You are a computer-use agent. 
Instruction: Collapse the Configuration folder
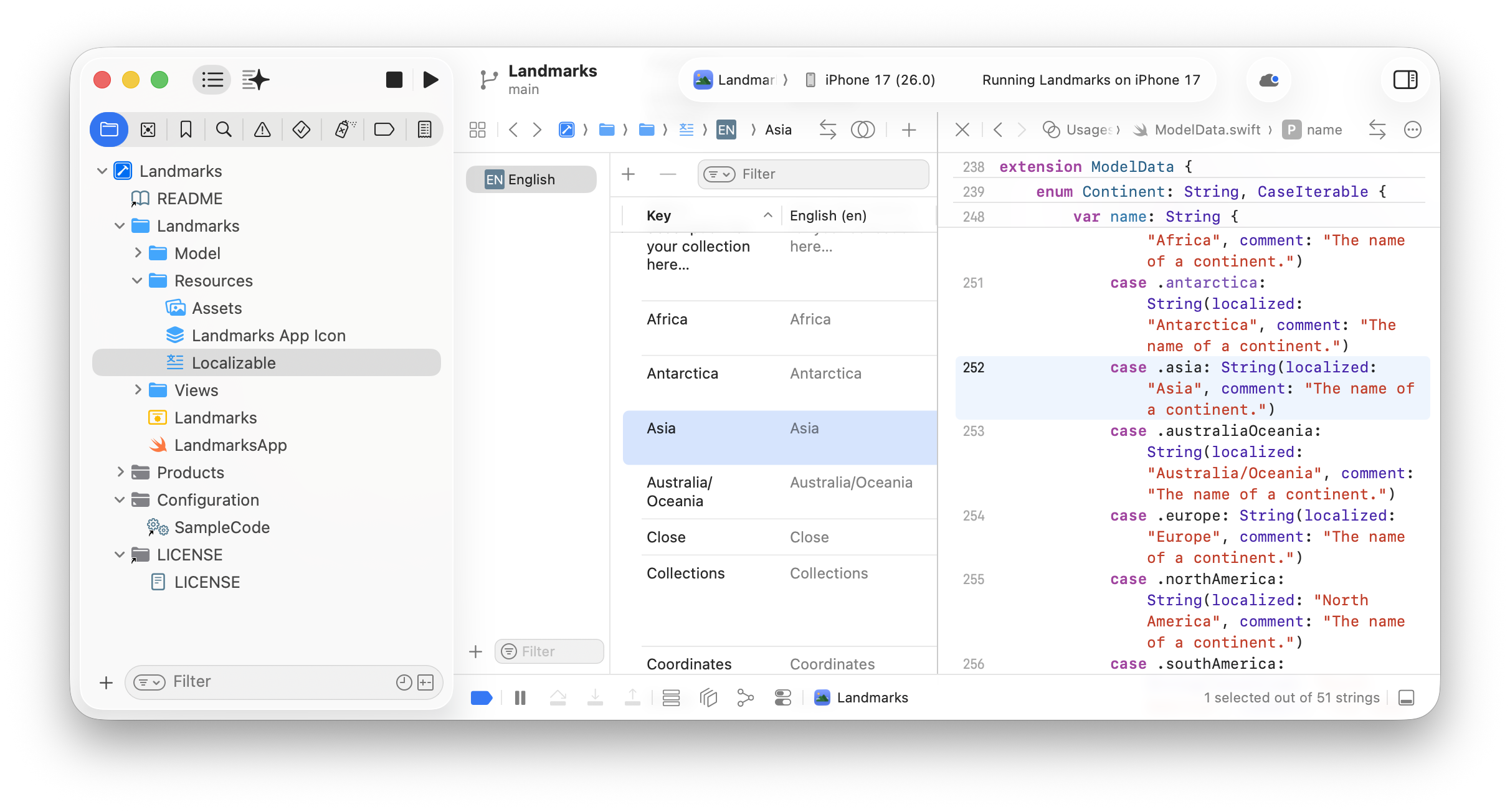click(x=120, y=499)
